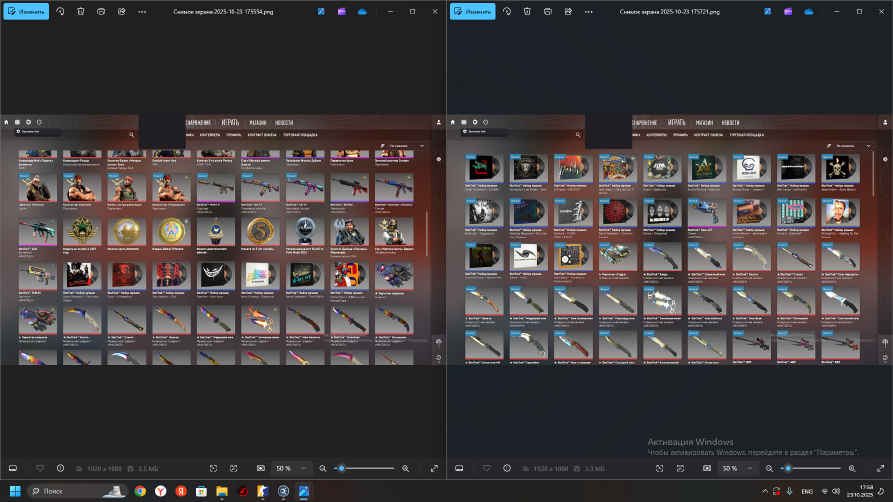Click background-view icon before 50% in left window
The height and width of the screenshot is (502, 893).
click(261, 468)
